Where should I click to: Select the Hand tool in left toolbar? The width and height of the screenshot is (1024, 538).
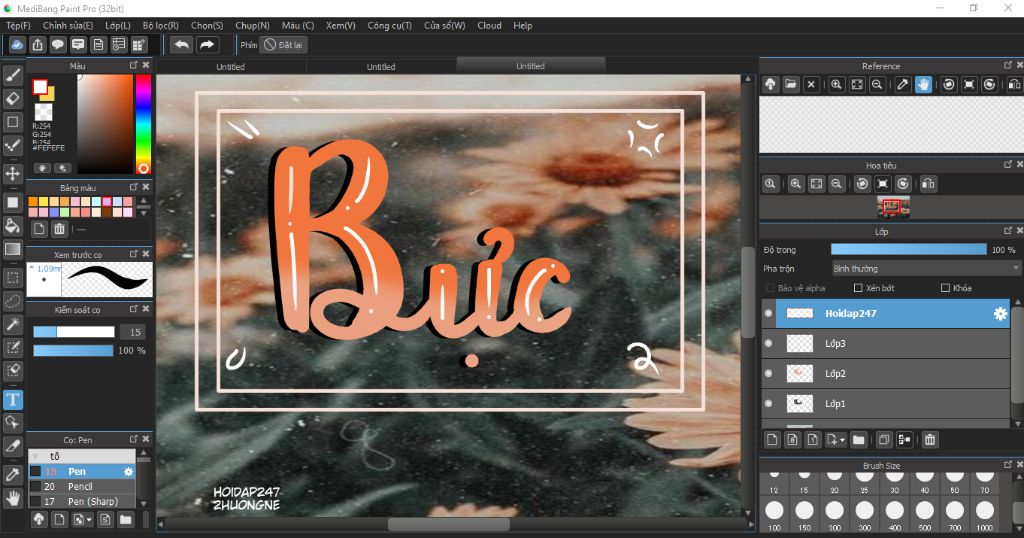click(12, 498)
